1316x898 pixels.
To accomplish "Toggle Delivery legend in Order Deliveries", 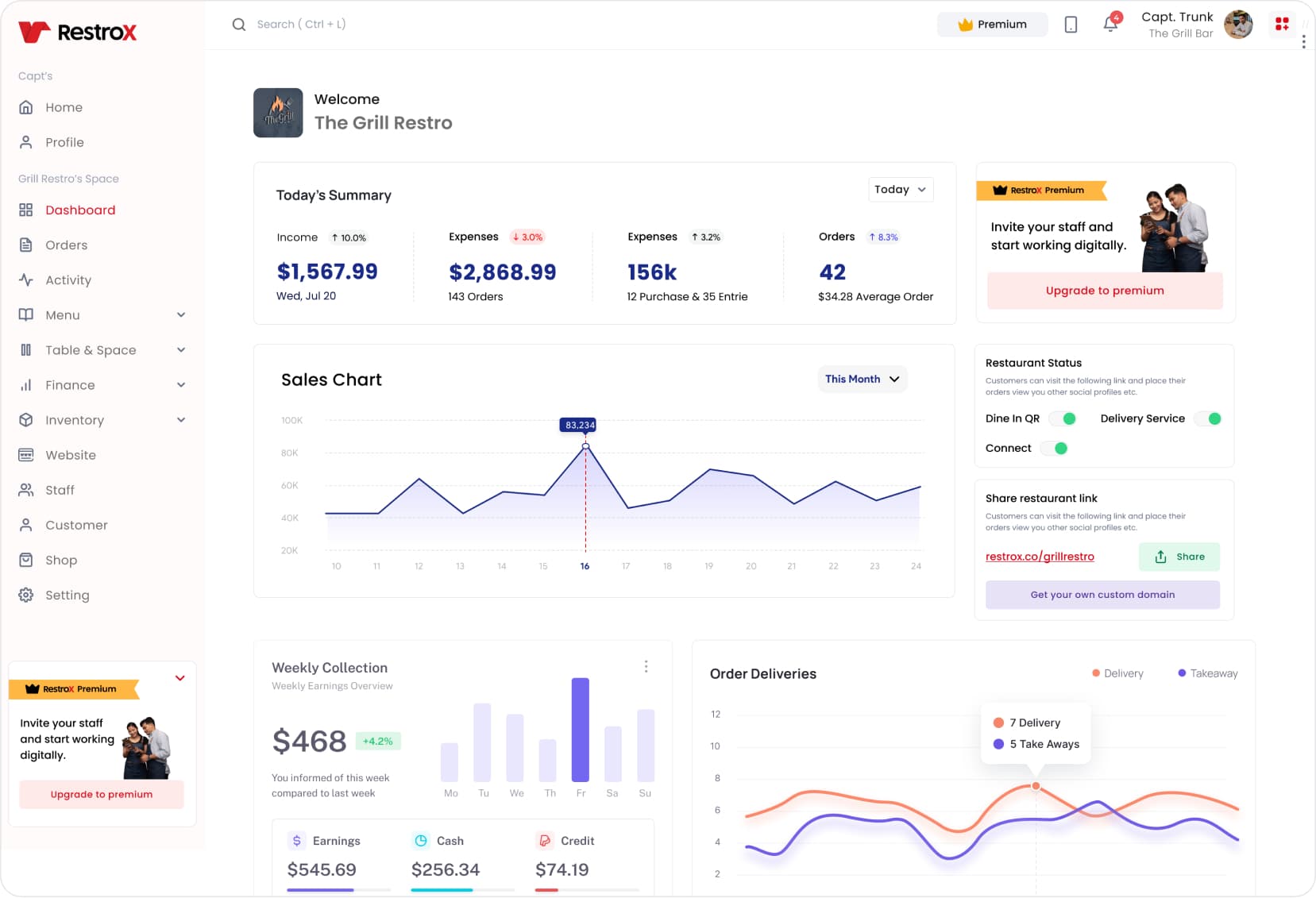I will click(x=1117, y=673).
